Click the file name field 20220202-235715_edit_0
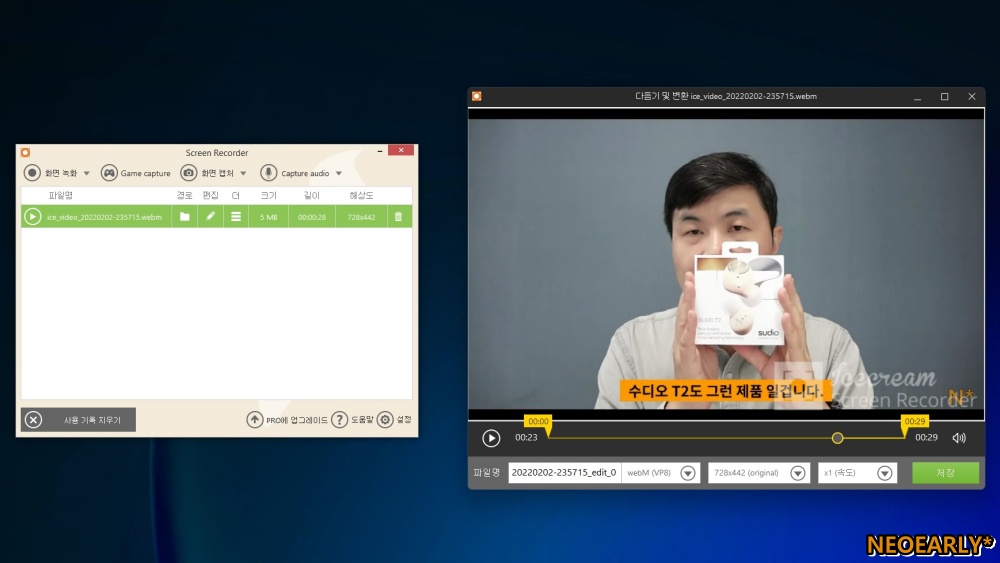The height and width of the screenshot is (563, 1000). coord(564,472)
